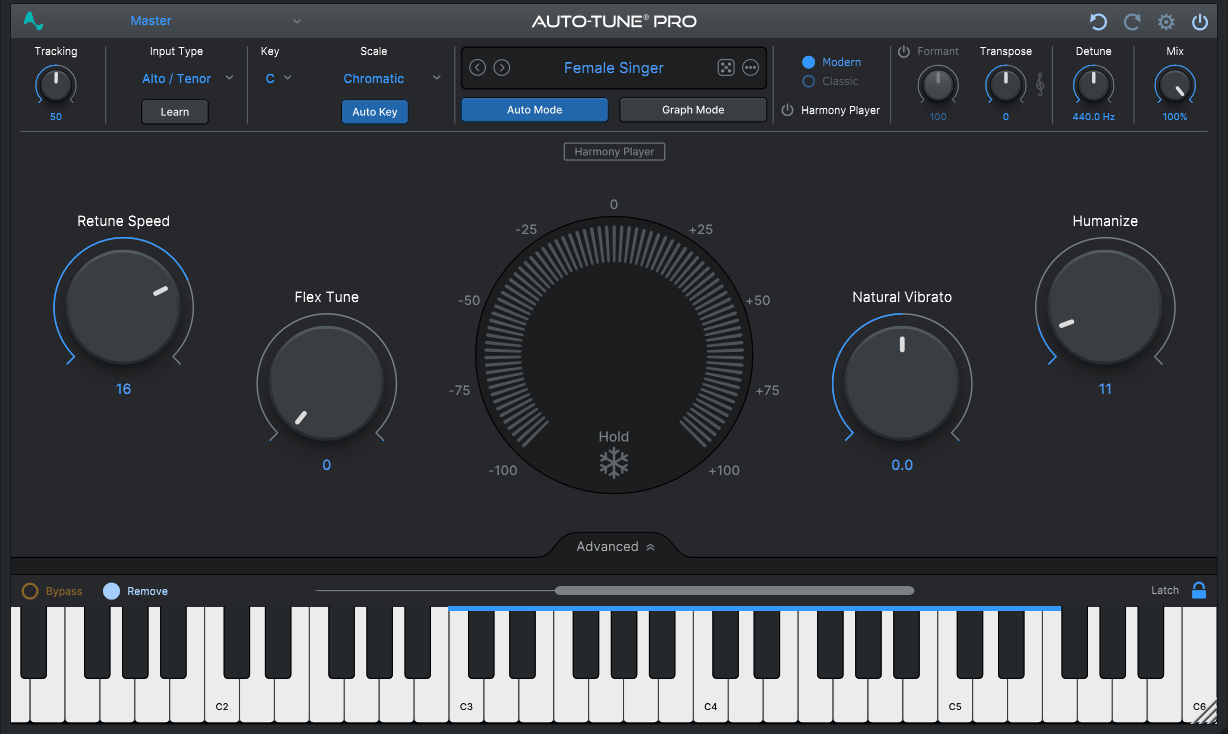This screenshot has height=734, width=1228.
Task: Click the Hold snowflake freeze icon
Action: pyautogui.click(x=614, y=463)
